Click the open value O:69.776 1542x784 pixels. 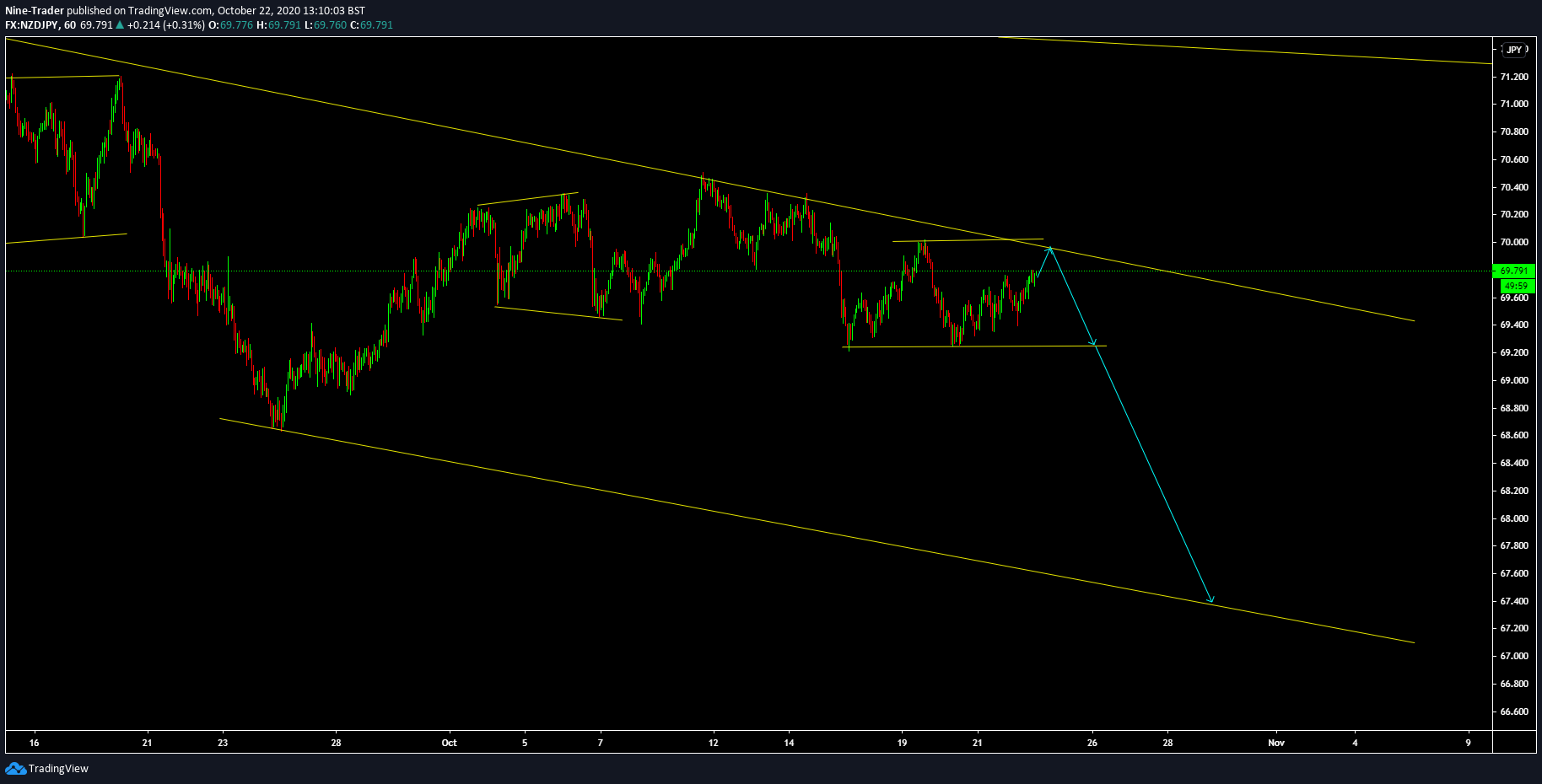[231, 25]
